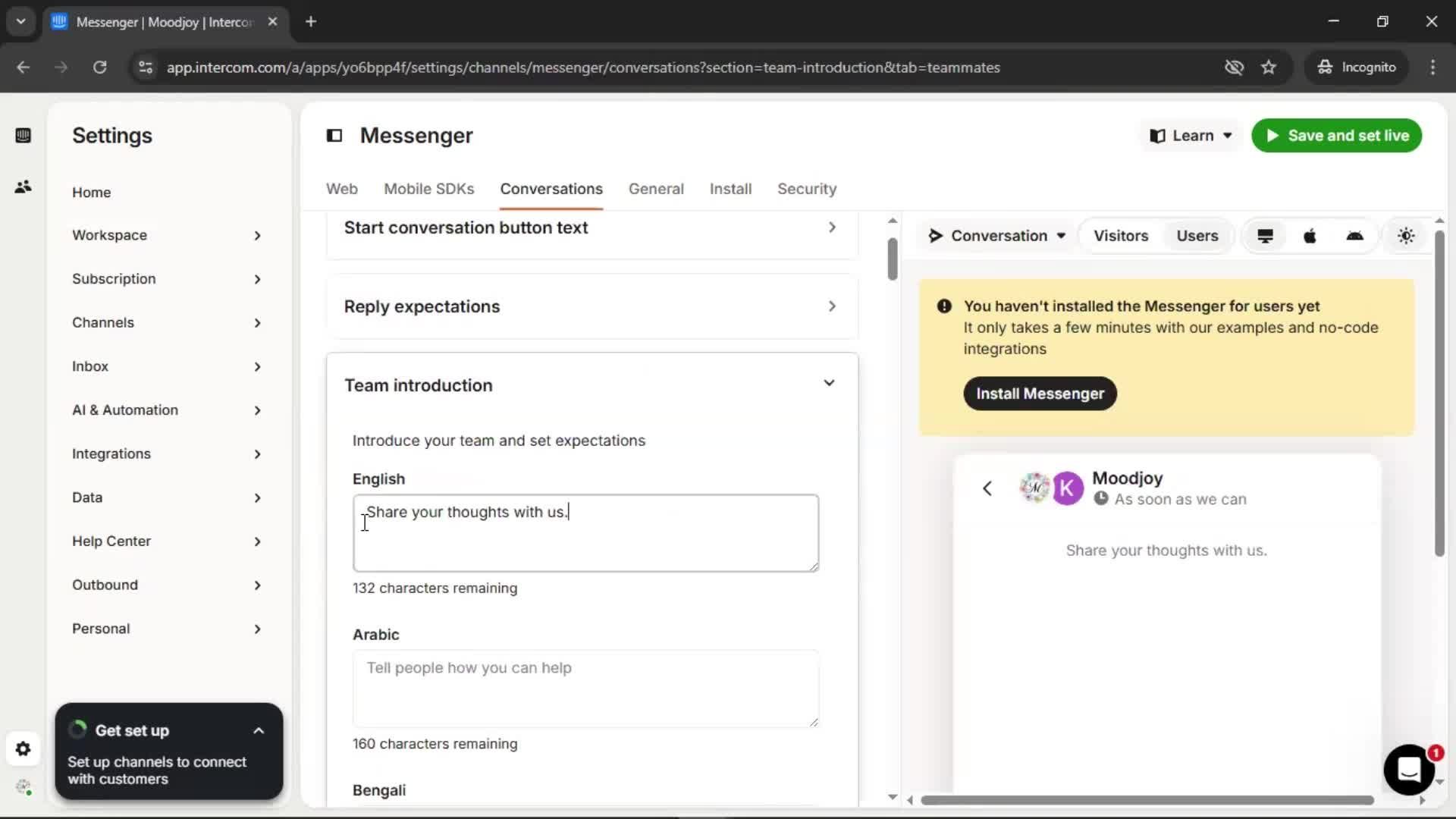This screenshot has width=1456, height=819.
Task: Go back with browser back arrow
Action: coord(24,67)
